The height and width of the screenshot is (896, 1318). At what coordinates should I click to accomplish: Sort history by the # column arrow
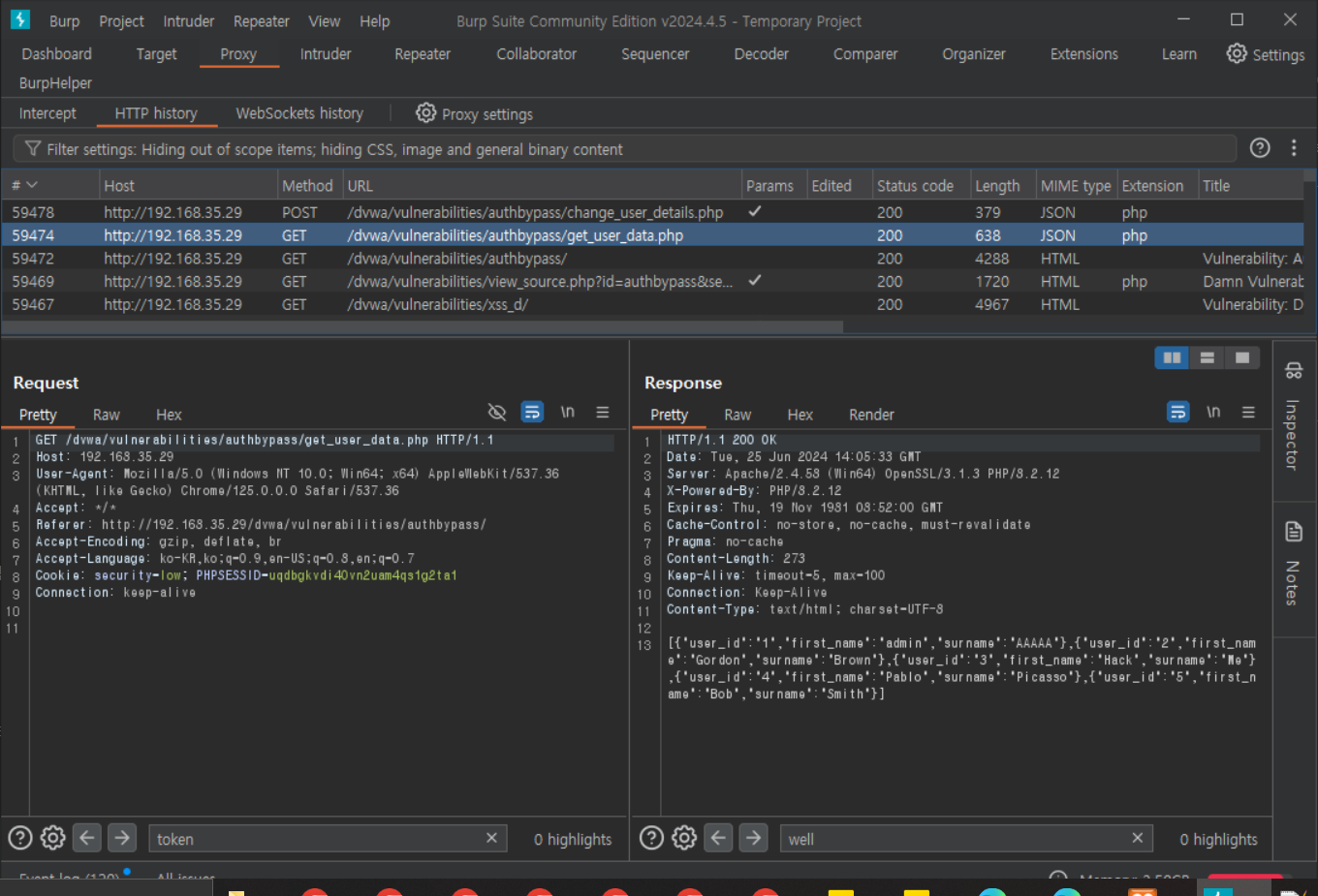pyautogui.click(x=32, y=185)
